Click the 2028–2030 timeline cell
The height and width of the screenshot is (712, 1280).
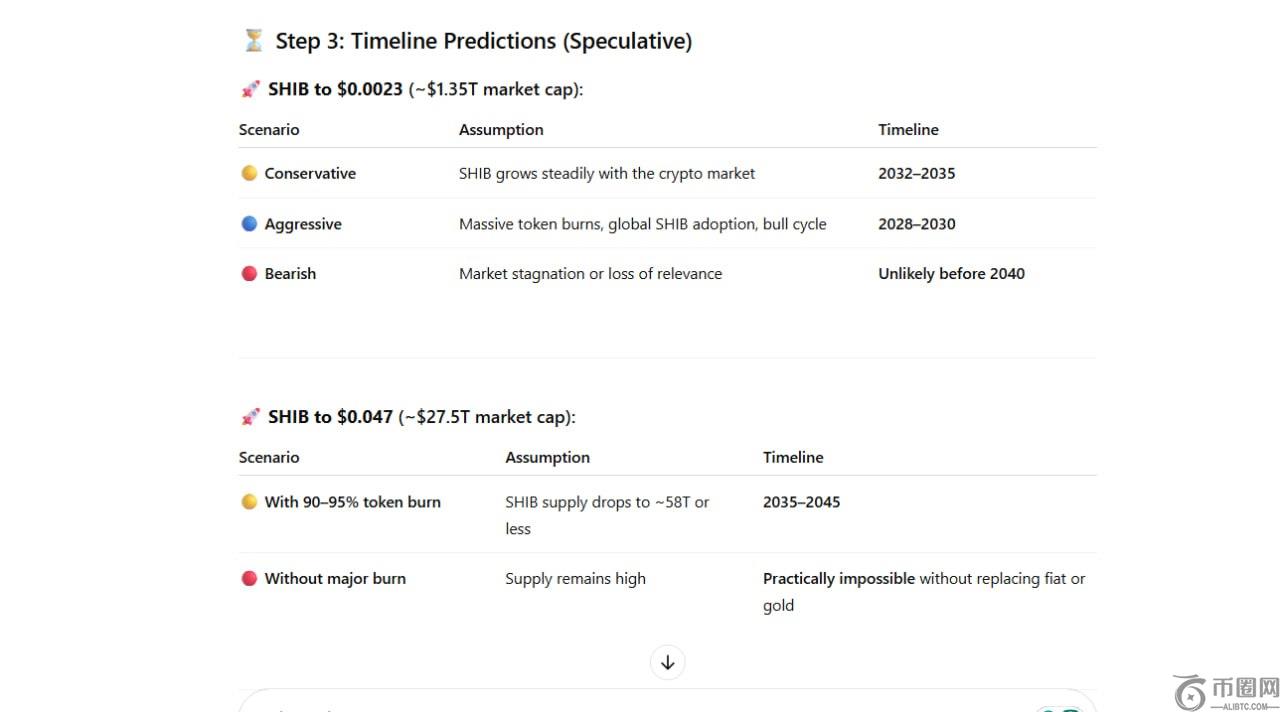click(916, 224)
